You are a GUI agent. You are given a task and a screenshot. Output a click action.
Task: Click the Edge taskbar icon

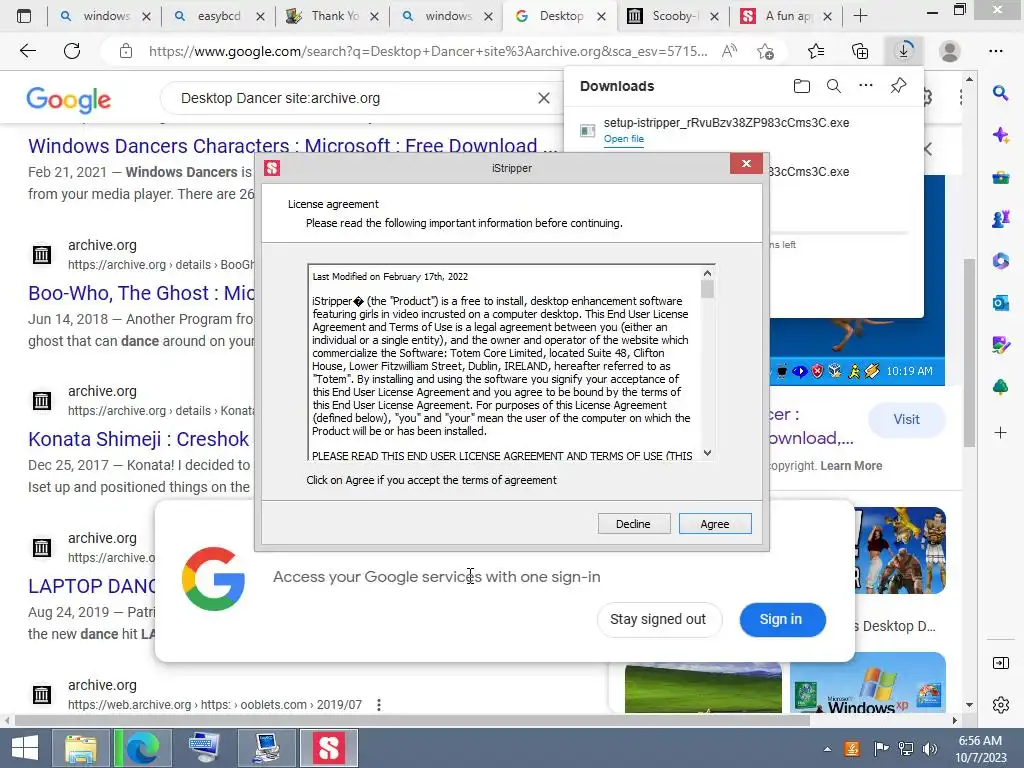pos(142,748)
